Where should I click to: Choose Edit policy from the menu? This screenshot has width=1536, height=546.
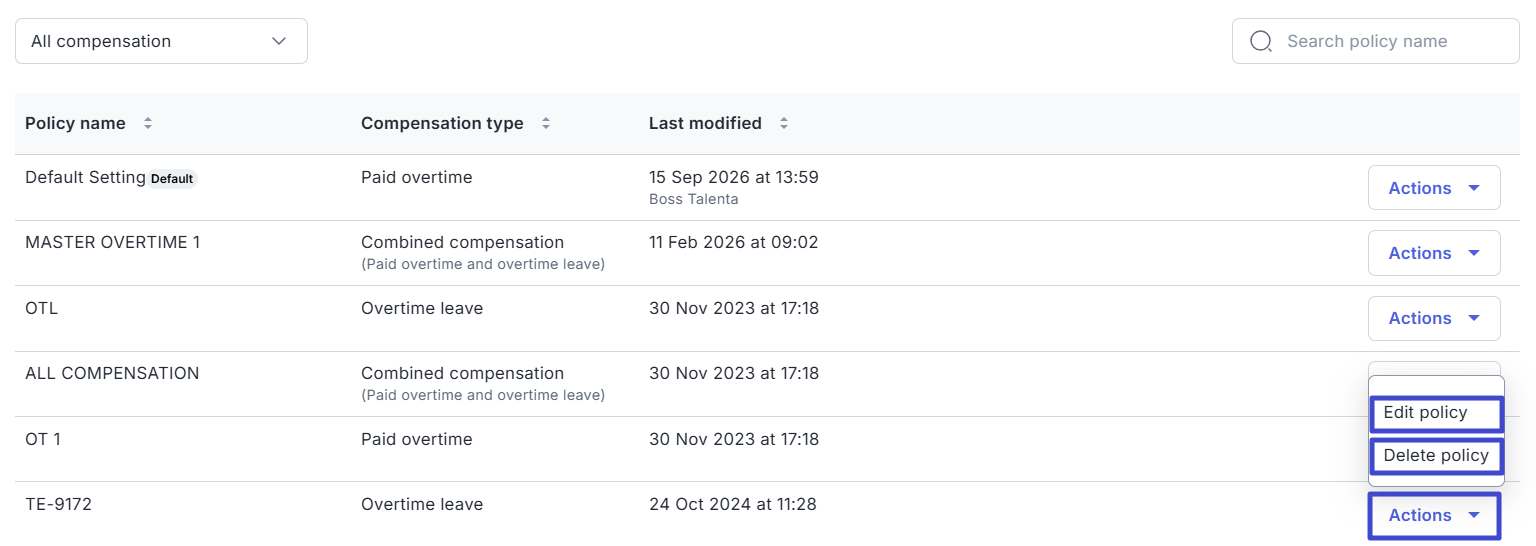coord(1436,413)
